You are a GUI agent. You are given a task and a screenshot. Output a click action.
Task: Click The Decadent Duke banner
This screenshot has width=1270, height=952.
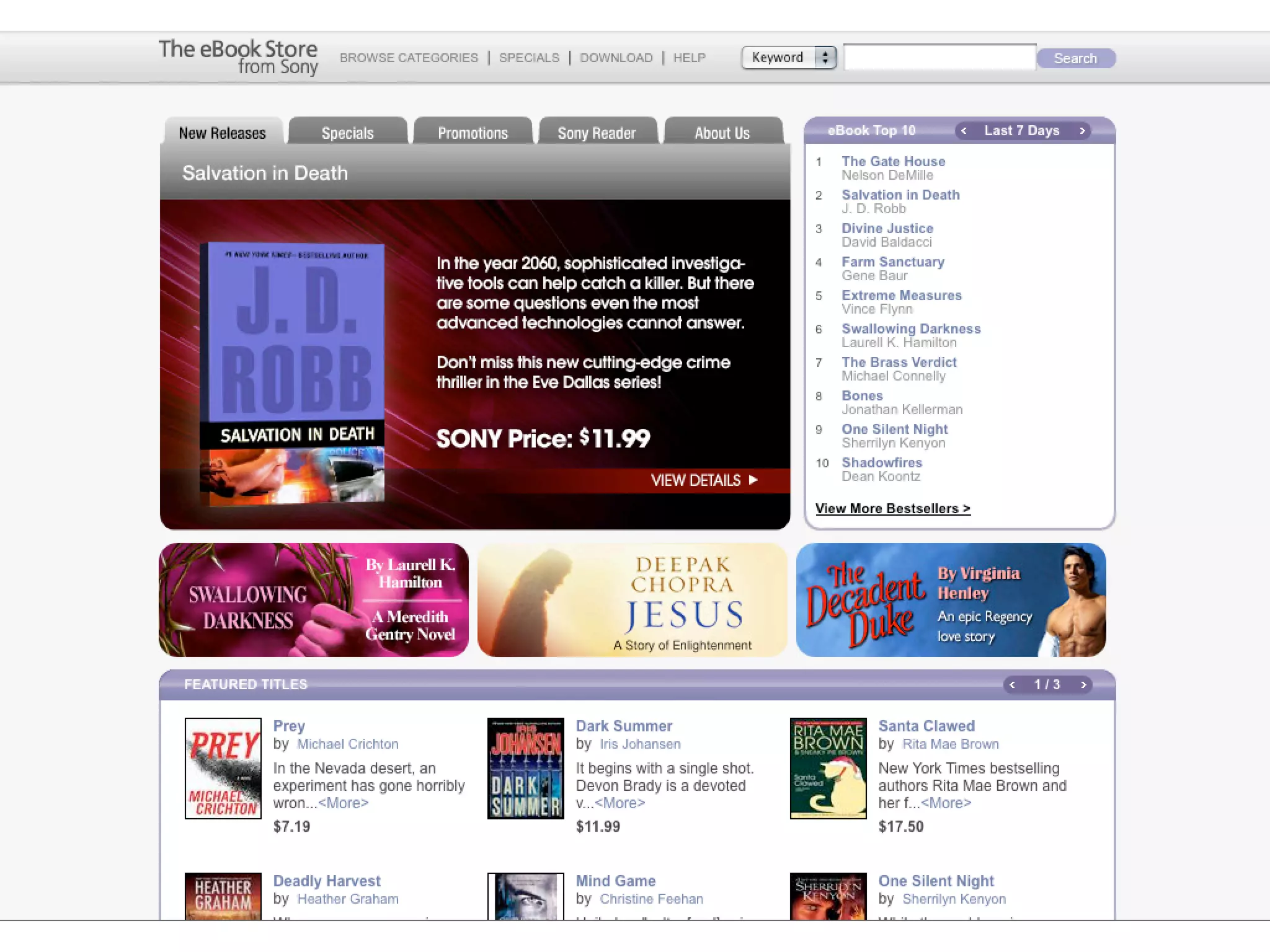[x=951, y=600]
